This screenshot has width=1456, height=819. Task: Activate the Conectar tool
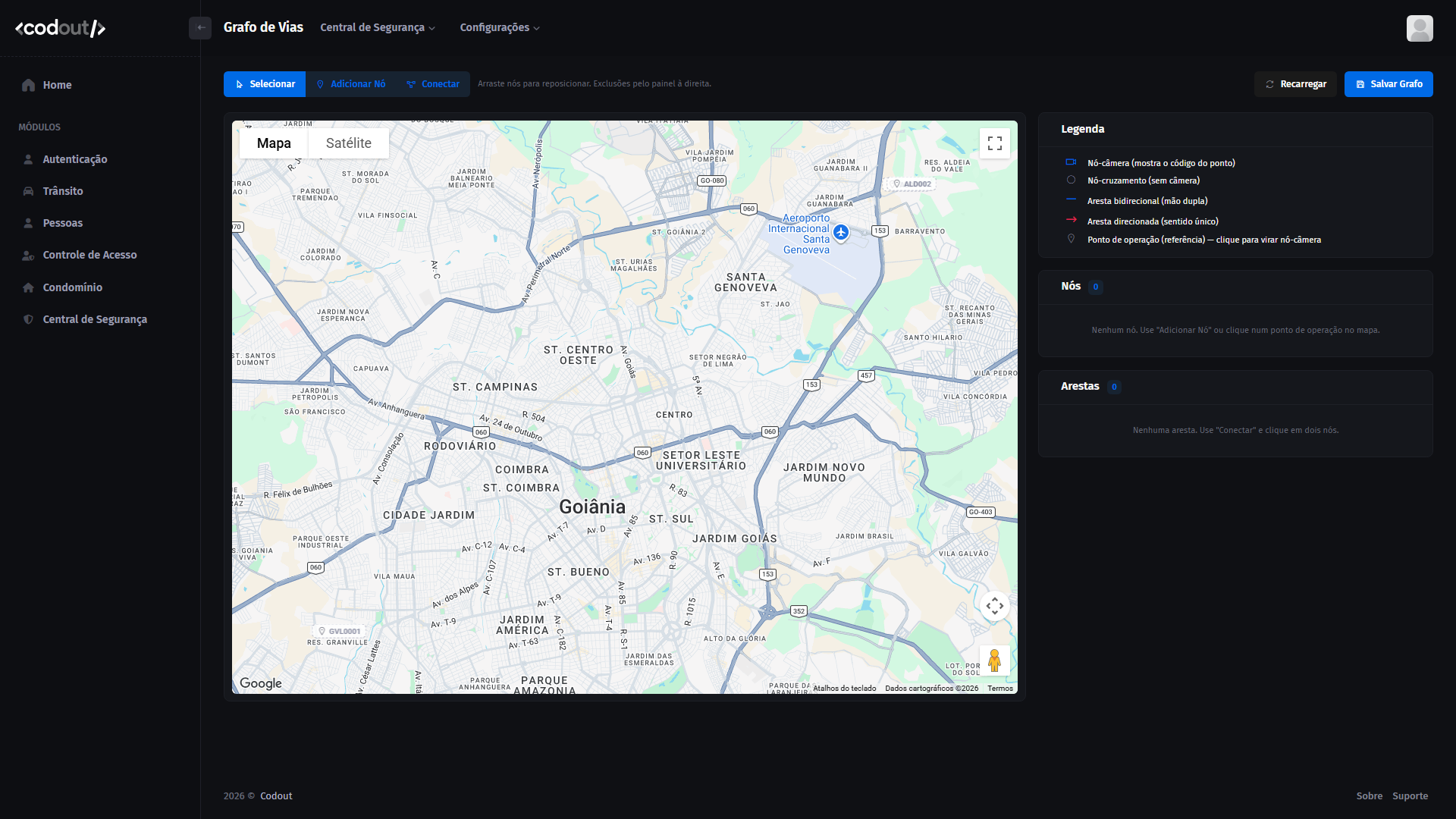coord(433,84)
